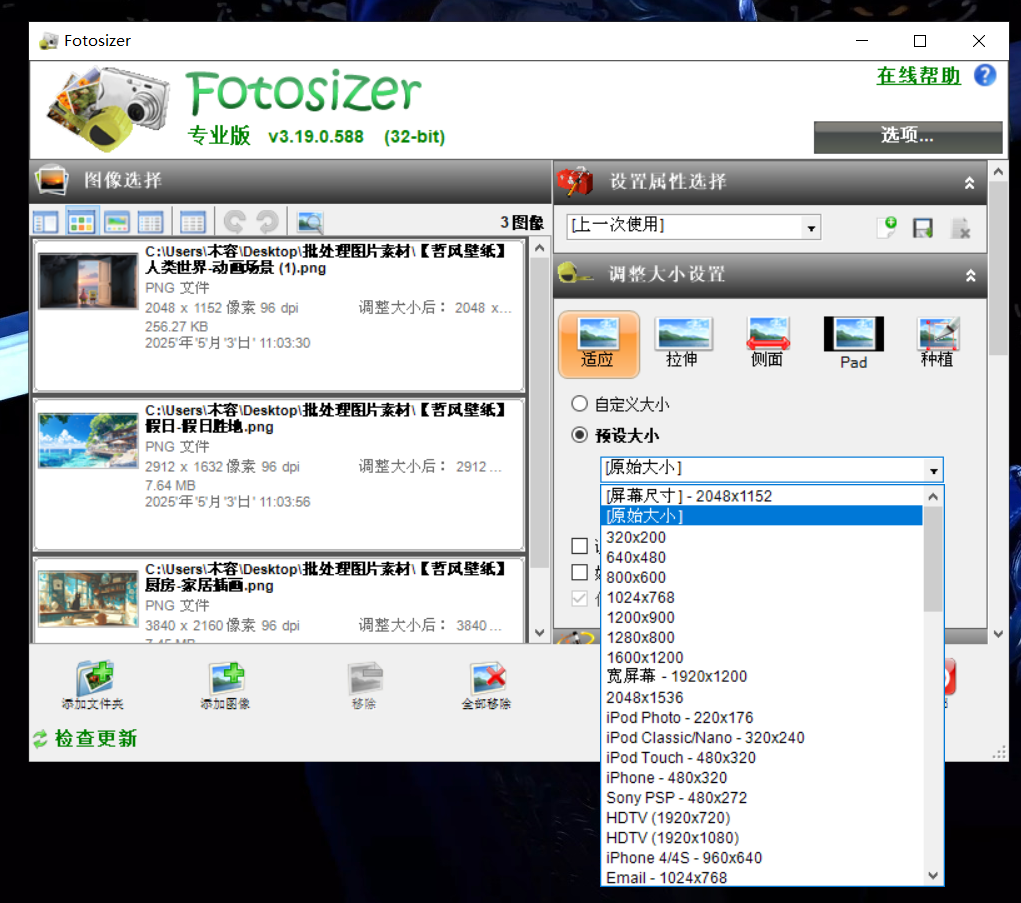Select the 人类世界-动画场景 (1).png thumbnail
Image resolution: width=1021 pixels, height=903 pixels.
88,281
